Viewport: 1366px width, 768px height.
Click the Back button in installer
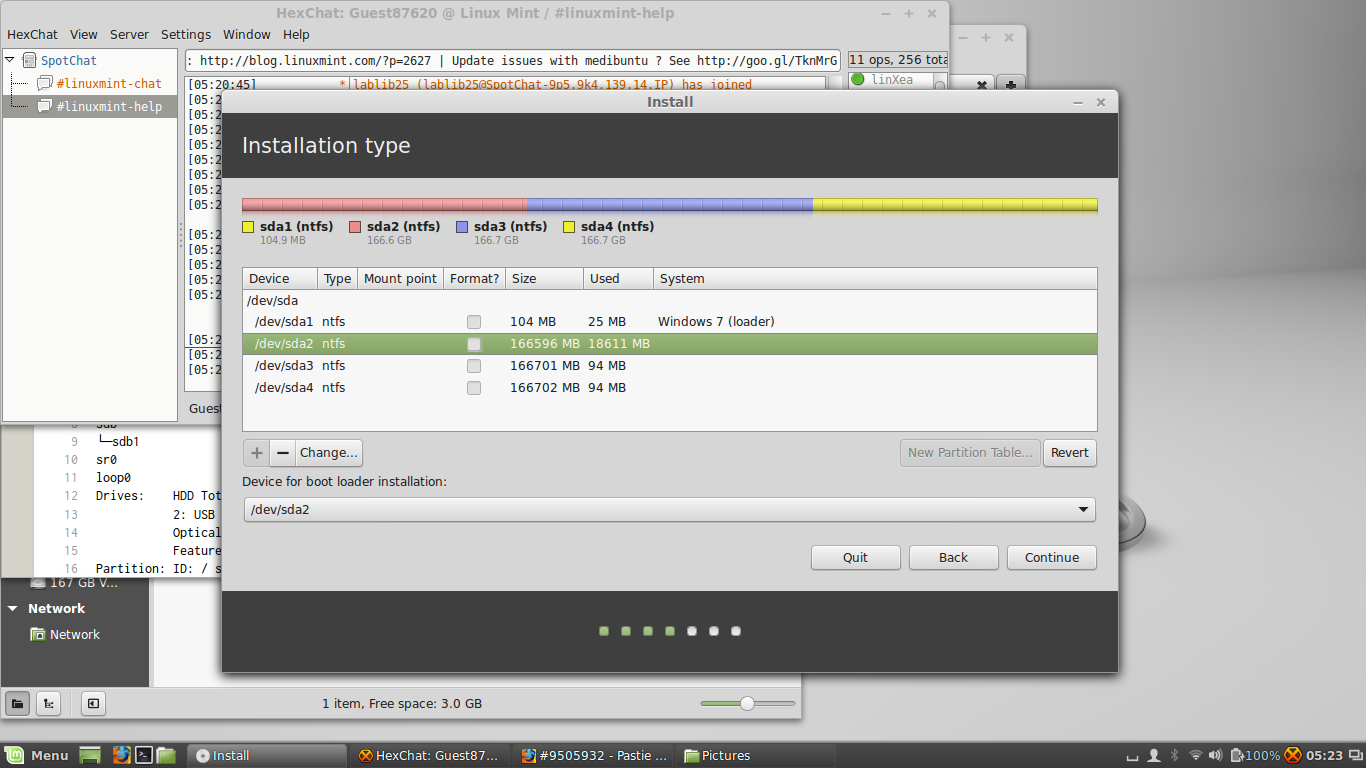pyautogui.click(x=954, y=558)
